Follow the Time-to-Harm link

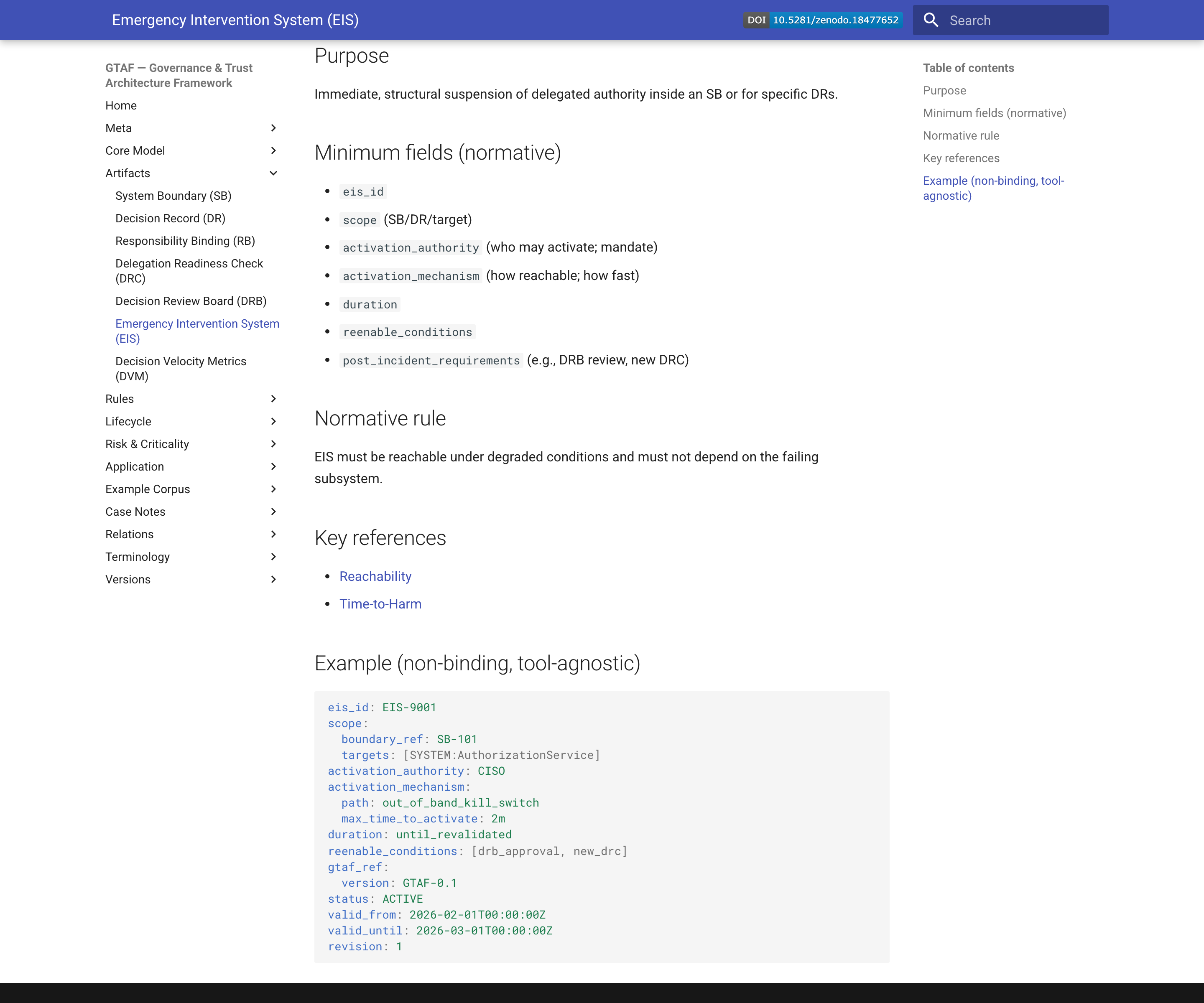tap(381, 603)
